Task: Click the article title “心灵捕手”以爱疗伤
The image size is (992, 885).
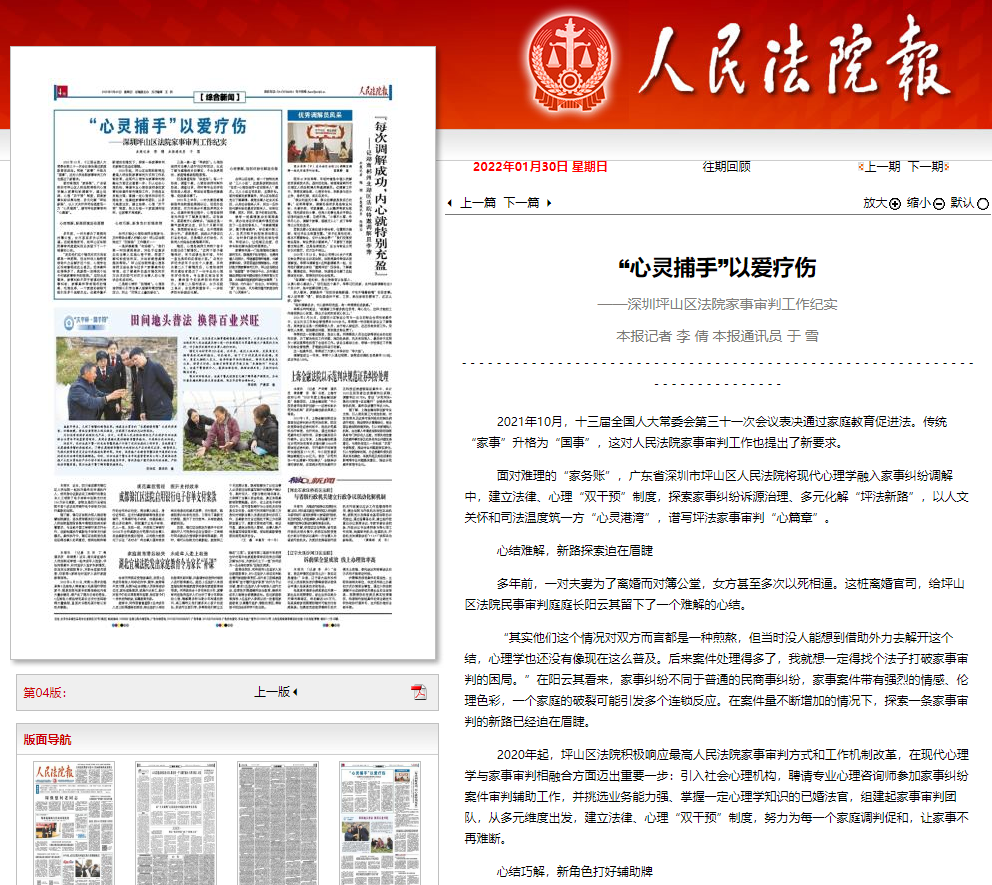Action: click(717, 268)
